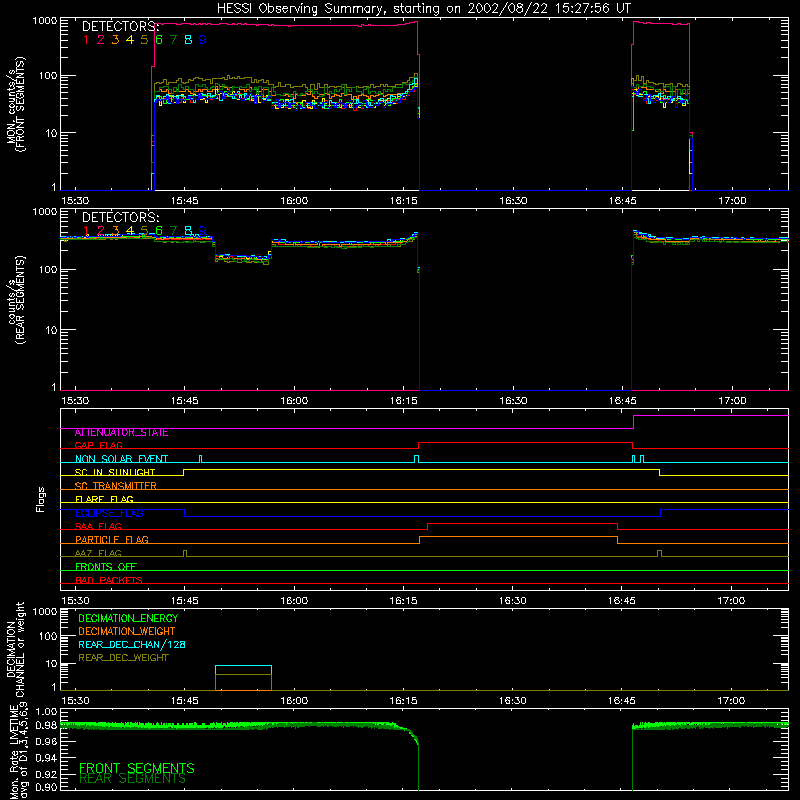Select the DETECTORS: label in the rear segments plot

coord(120,218)
